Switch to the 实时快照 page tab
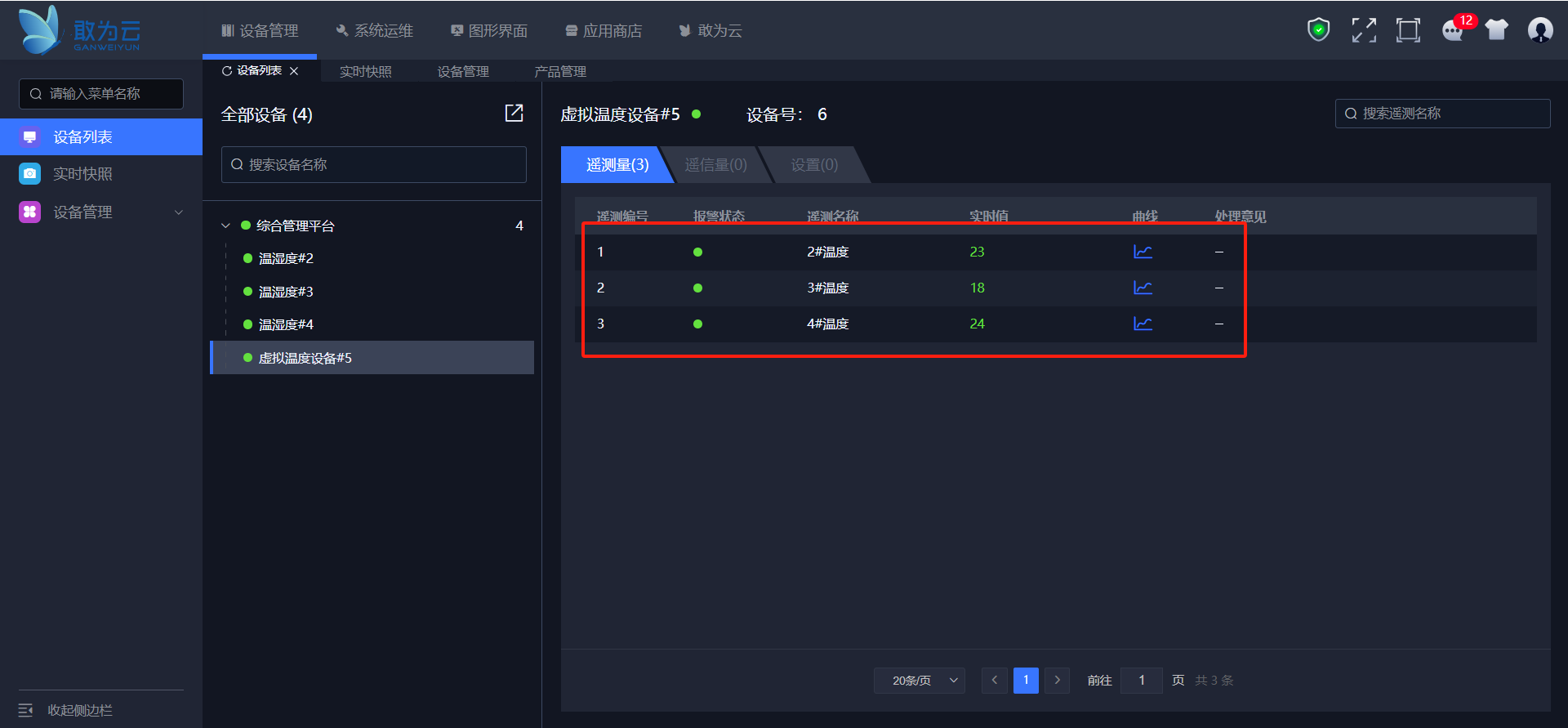The height and width of the screenshot is (728, 1568). (x=366, y=72)
